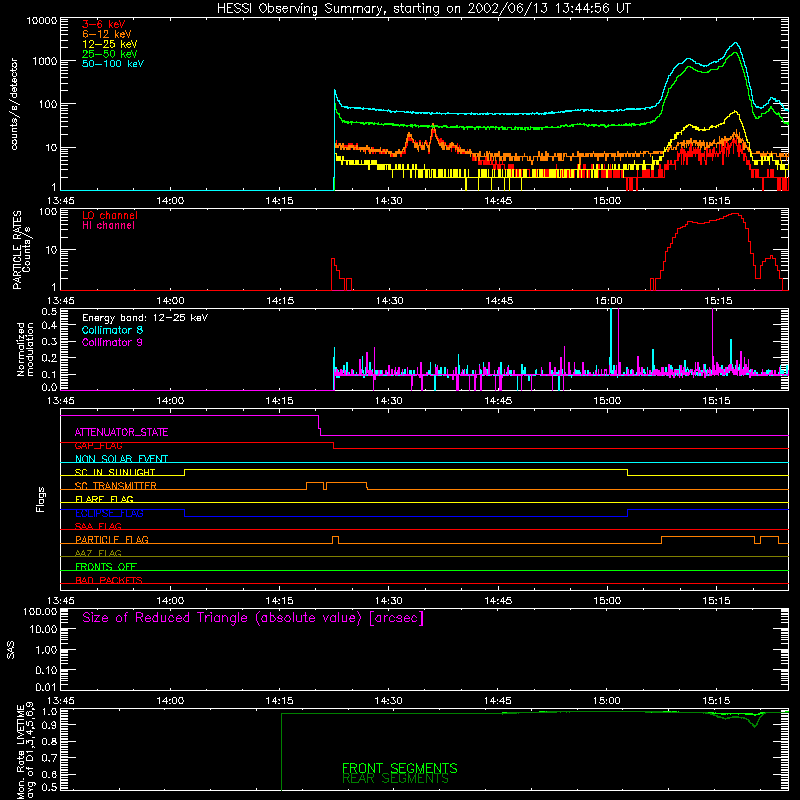The width and height of the screenshot is (800, 800).
Task: Click the 1000 tick label on the count-rate axis
Action: point(45,61)
